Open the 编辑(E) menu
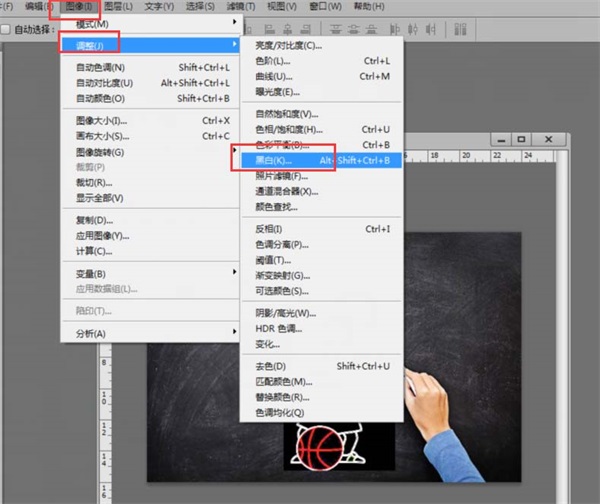 [38, 6]
